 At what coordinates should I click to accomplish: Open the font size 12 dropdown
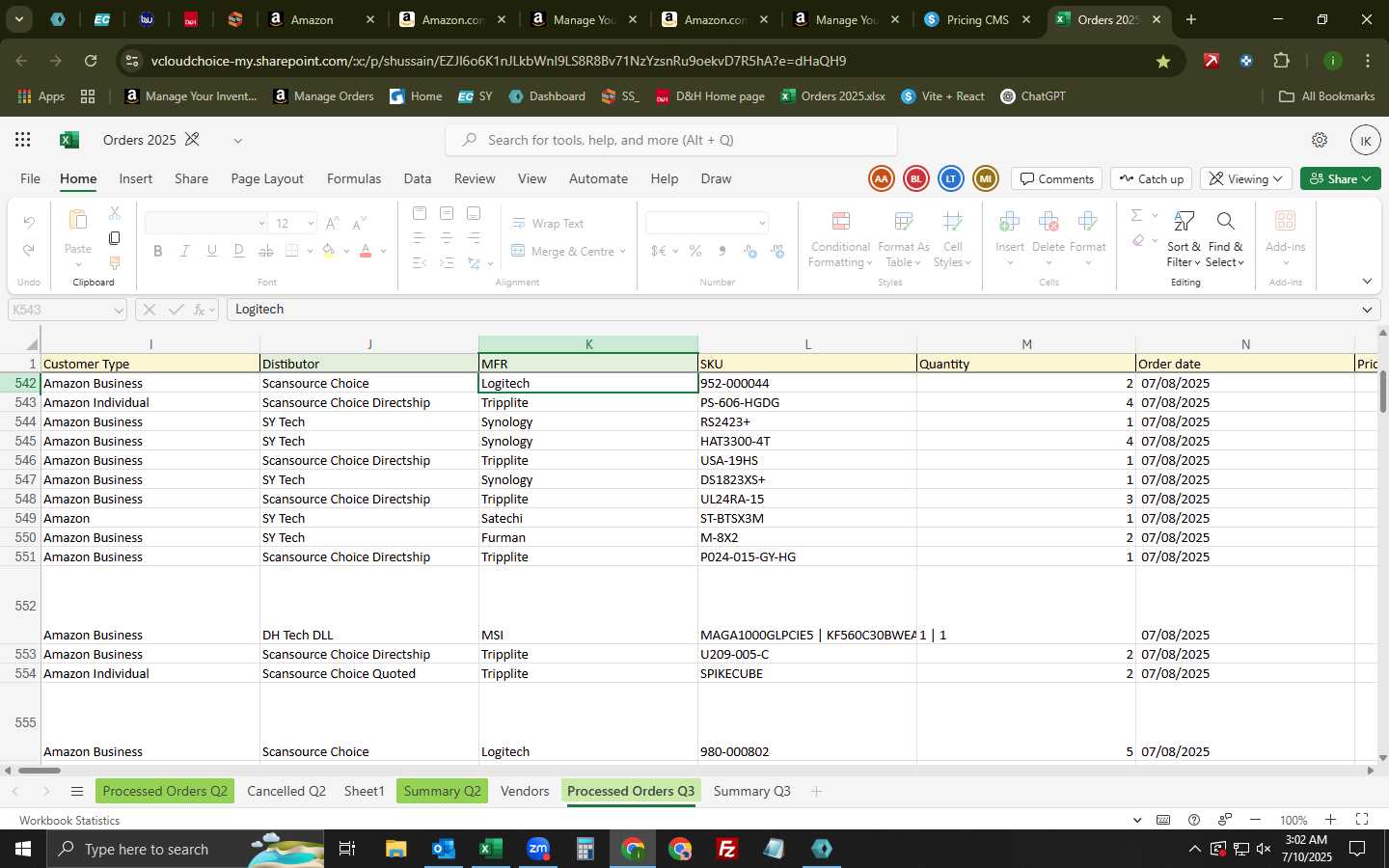[311, 224]
